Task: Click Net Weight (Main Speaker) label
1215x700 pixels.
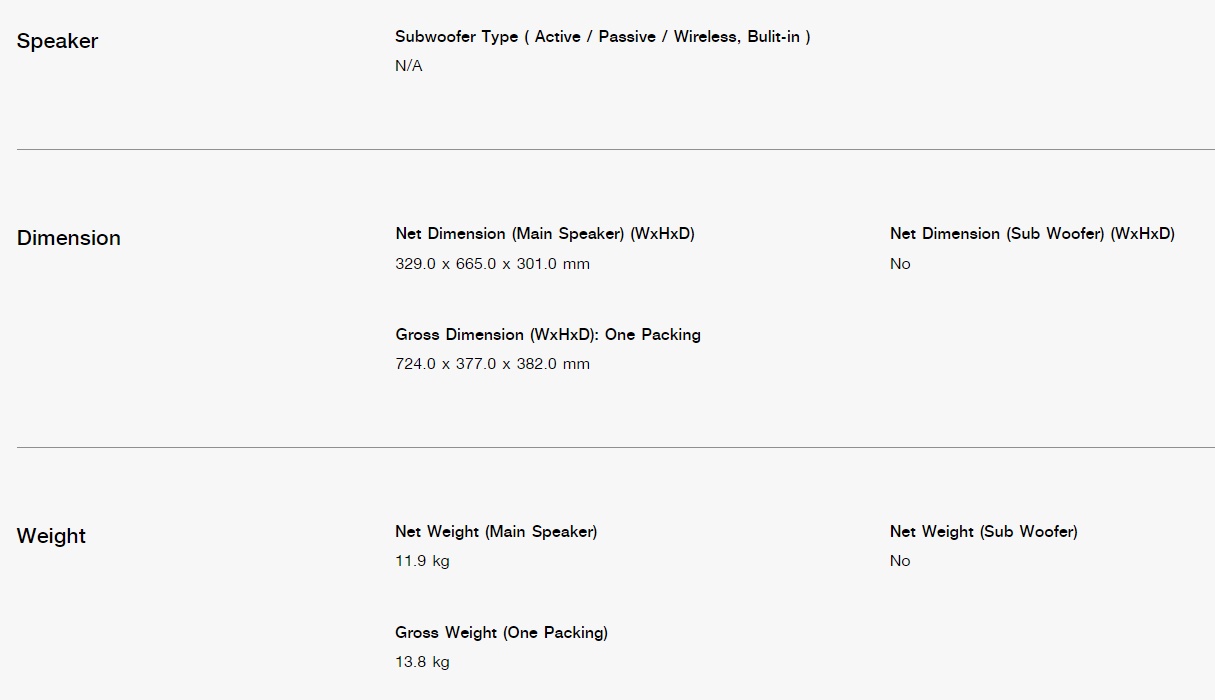Action: (x=496, y=532)
